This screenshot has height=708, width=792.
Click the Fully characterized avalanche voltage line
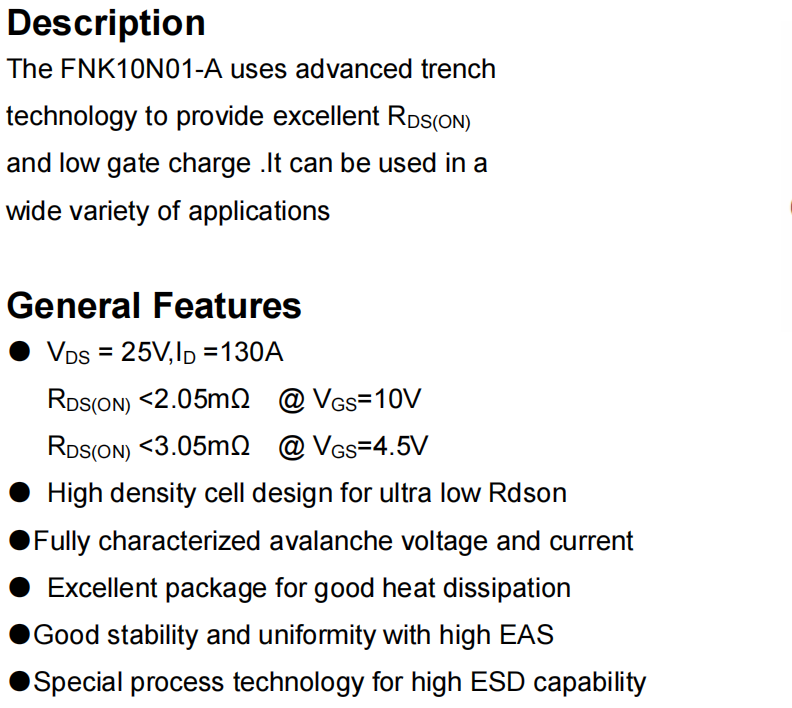point(333,541)
